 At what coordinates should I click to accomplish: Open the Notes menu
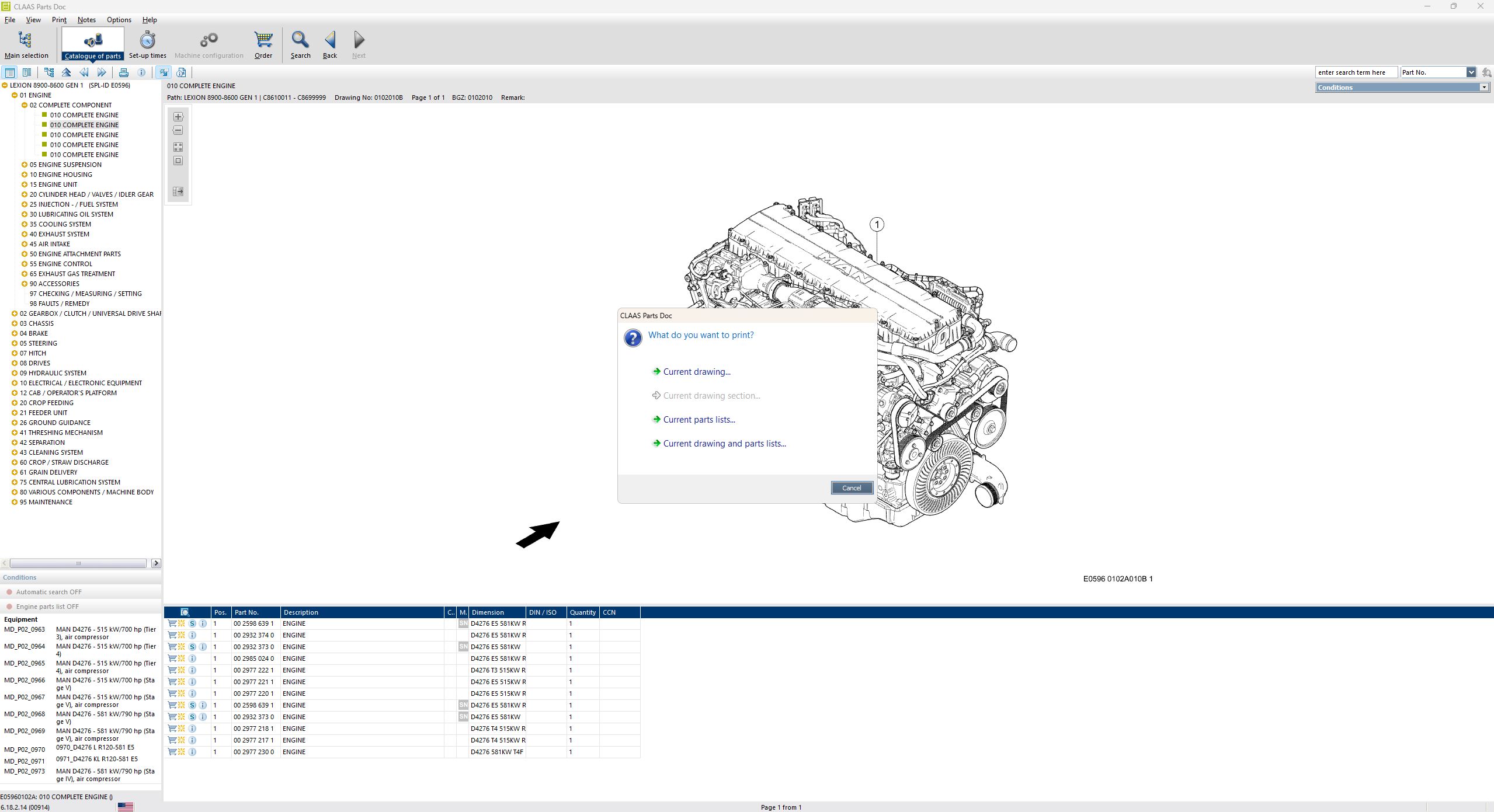[86, 19]
